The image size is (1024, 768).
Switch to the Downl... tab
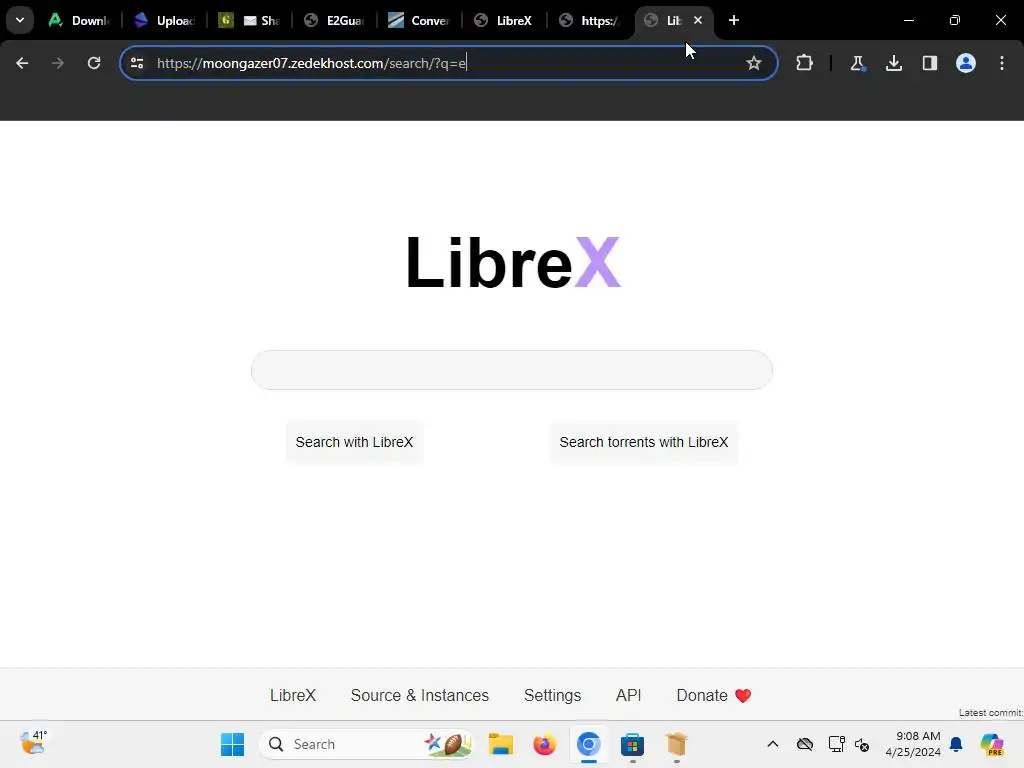[79, 20]
